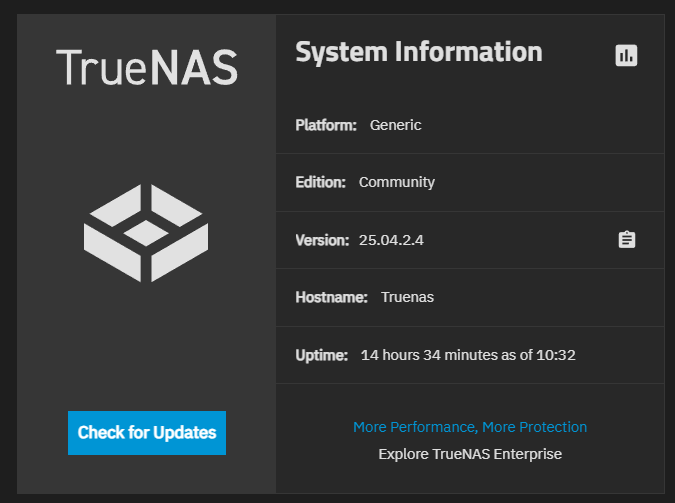The width and height of the screenshot is (675, 503).
Task: Open the More Performance, More Protection link
Action: (x=470, y=427)
